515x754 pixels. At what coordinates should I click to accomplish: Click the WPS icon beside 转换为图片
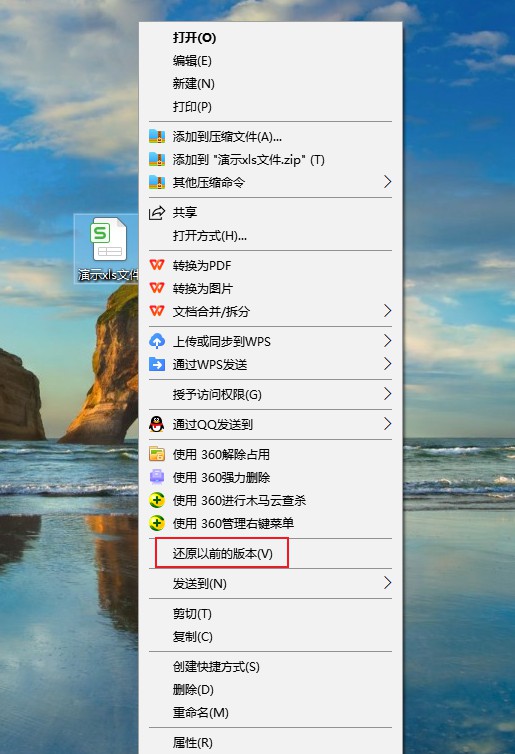pyautogui.click(x=157, y=288)
